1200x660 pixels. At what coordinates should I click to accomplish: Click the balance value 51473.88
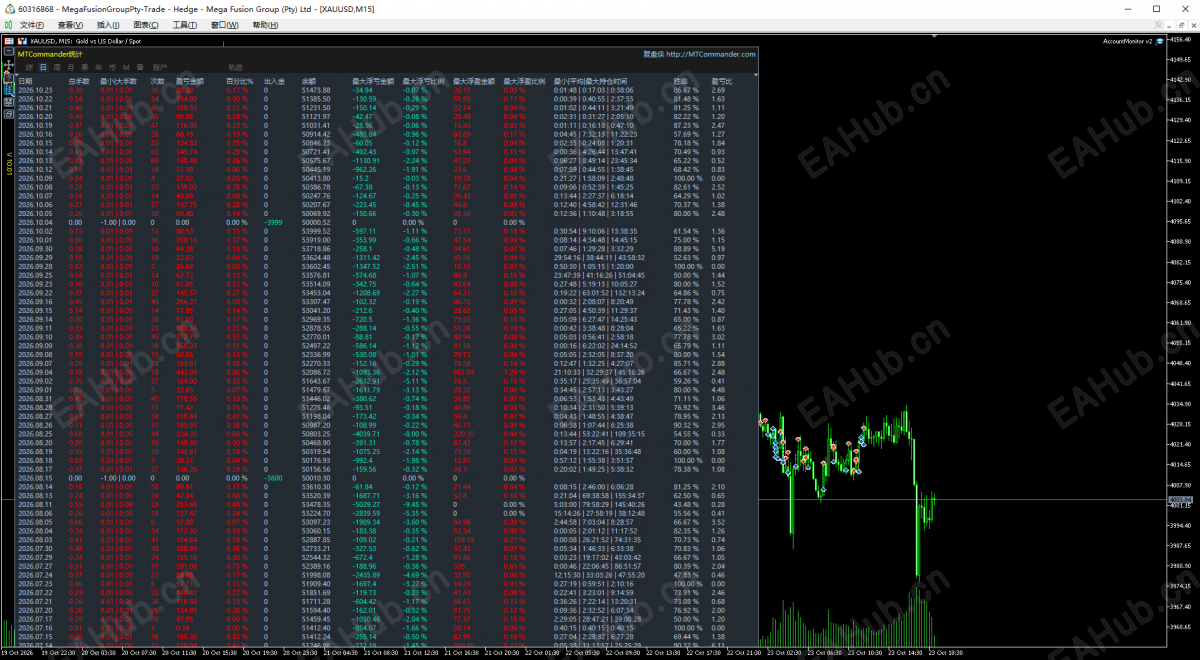click(315, 90)
